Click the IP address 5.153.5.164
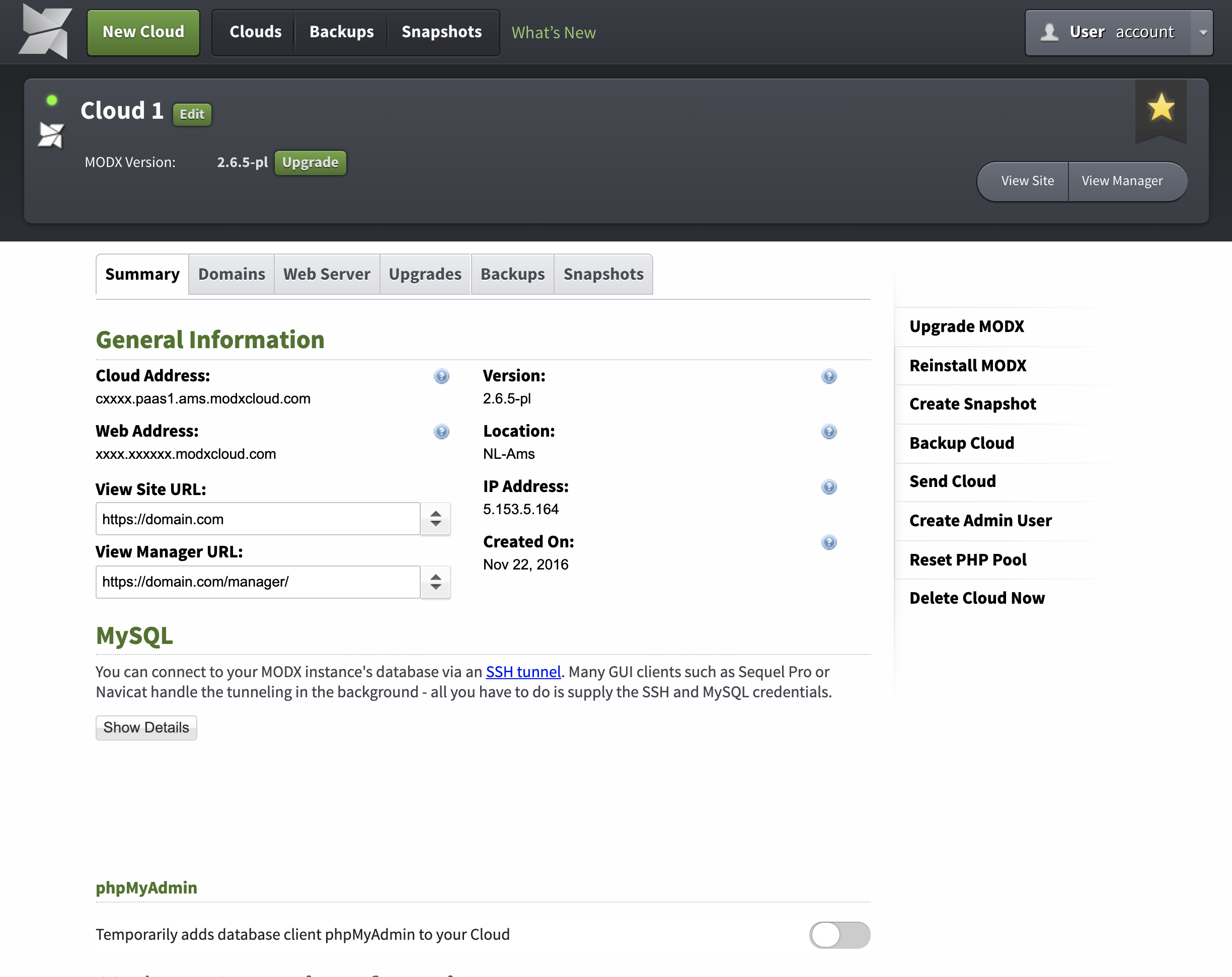Screen dimensions: 1232x977 pos(520,510)
